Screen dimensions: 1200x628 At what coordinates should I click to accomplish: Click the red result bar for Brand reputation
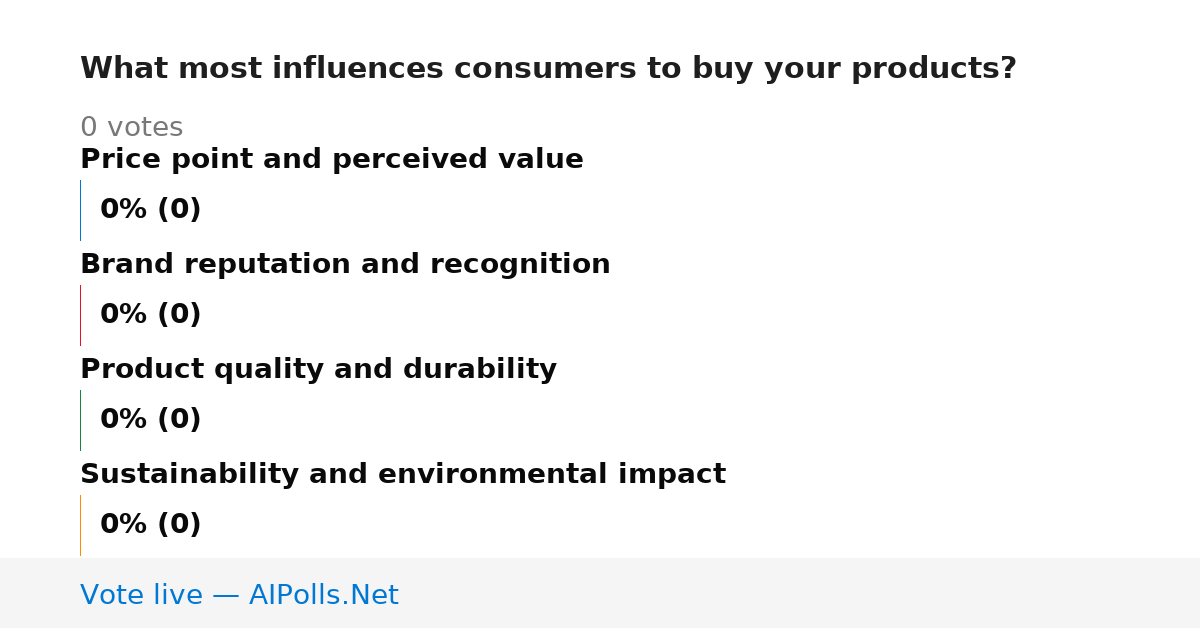click(80, 315)
